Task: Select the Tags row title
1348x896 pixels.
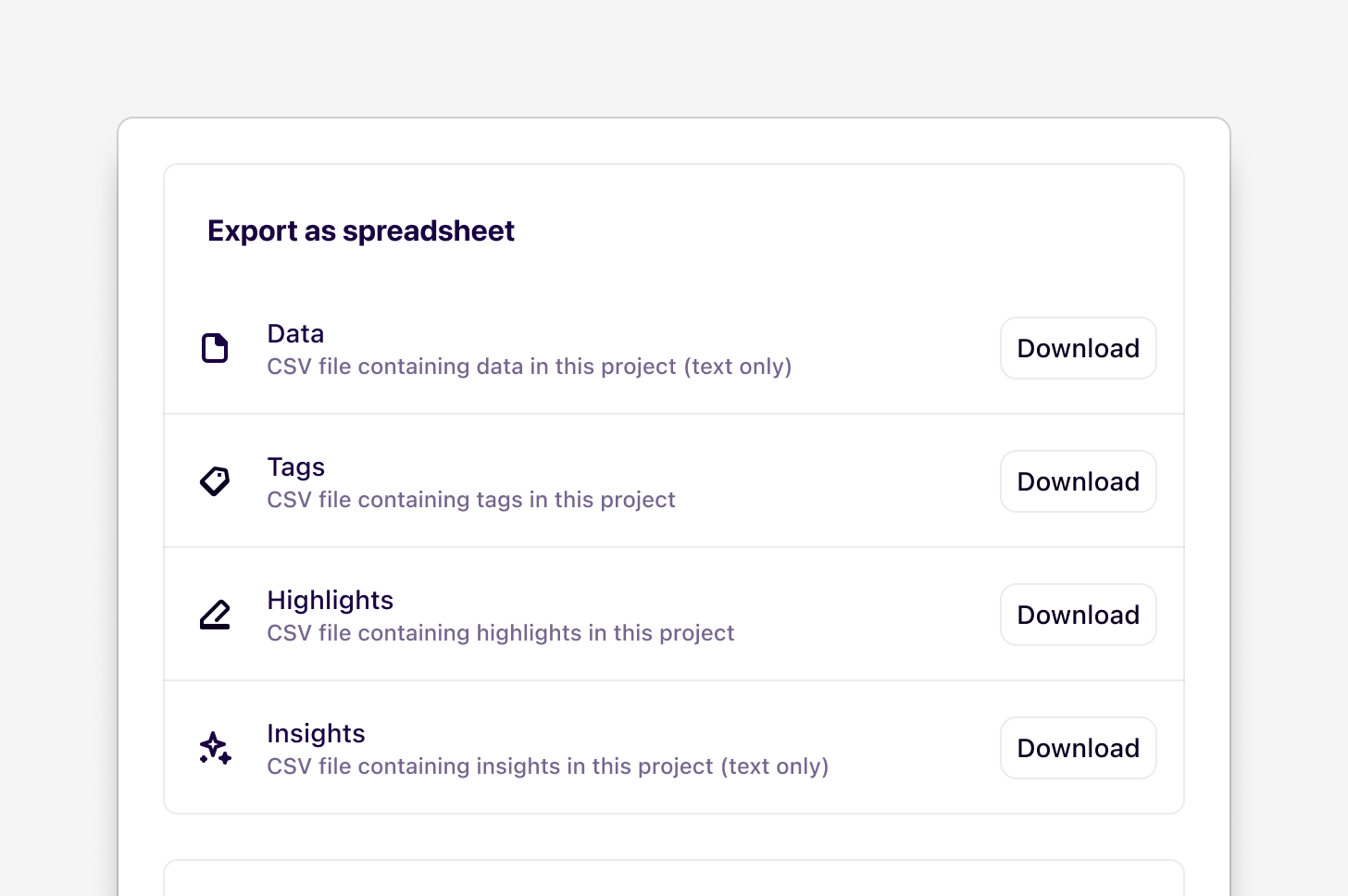Action: point(295,467)
